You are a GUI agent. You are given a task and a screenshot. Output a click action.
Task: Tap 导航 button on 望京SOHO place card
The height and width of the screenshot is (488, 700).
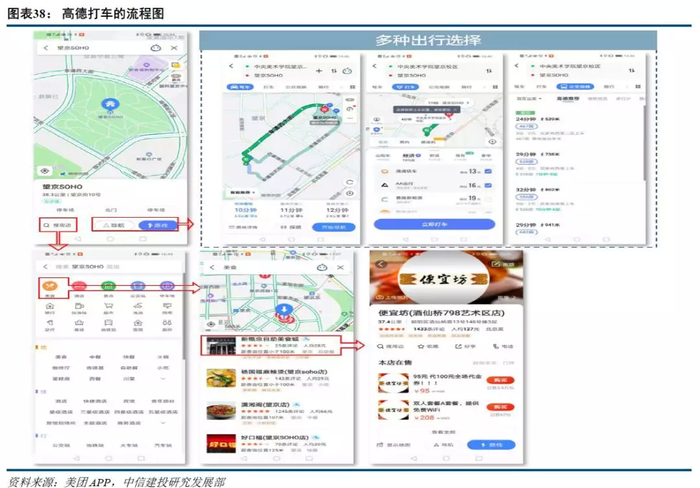click(x=114, y=225)
